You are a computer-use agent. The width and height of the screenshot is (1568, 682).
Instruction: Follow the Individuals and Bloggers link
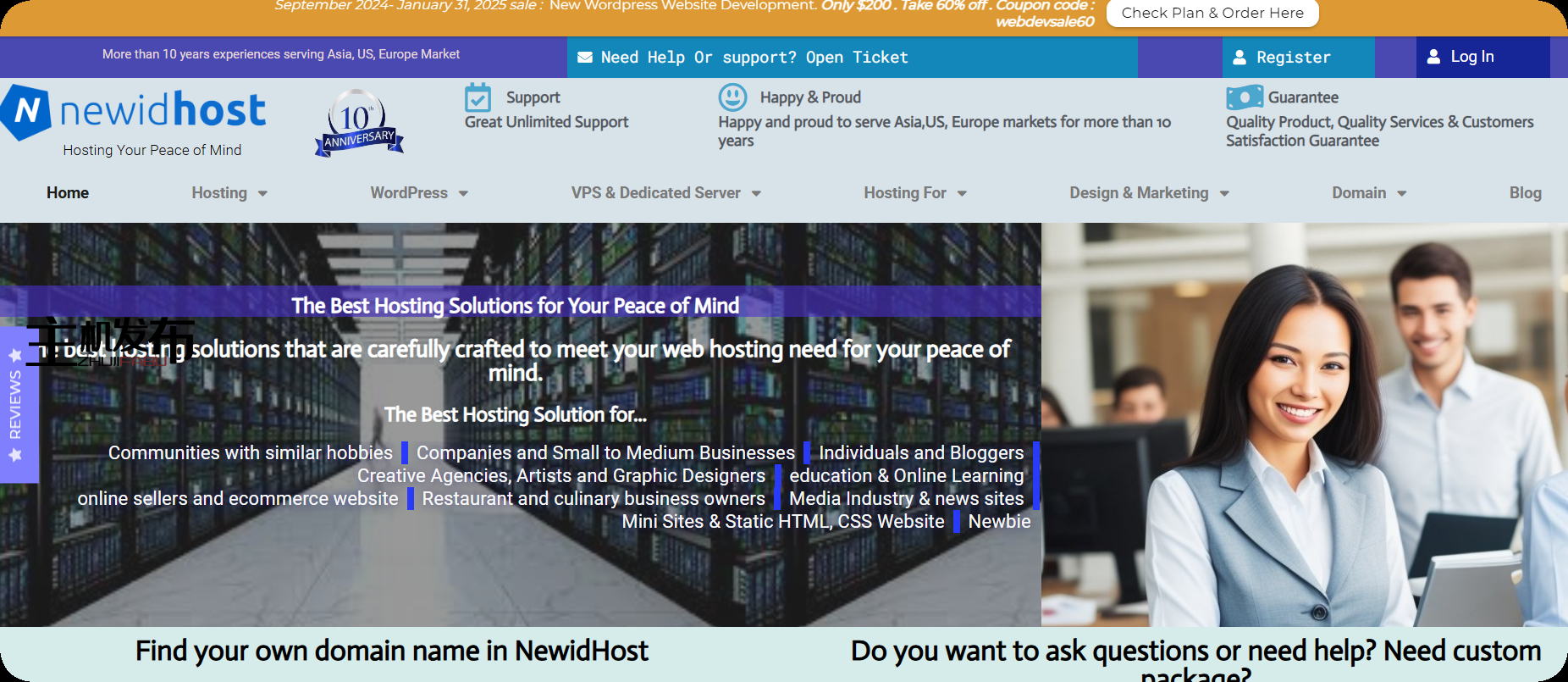click(x=921, y=453)
